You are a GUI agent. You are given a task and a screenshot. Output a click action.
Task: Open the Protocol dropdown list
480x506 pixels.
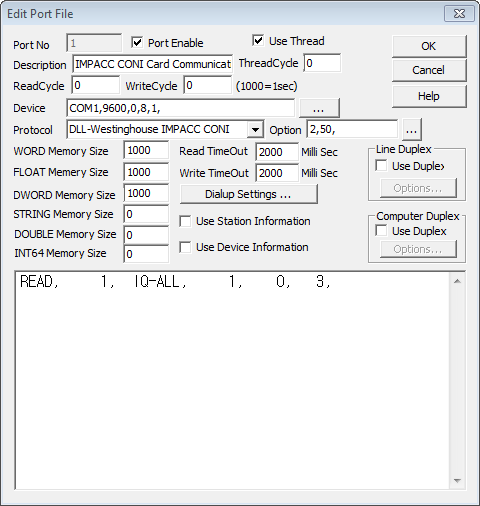coord(255,129)
